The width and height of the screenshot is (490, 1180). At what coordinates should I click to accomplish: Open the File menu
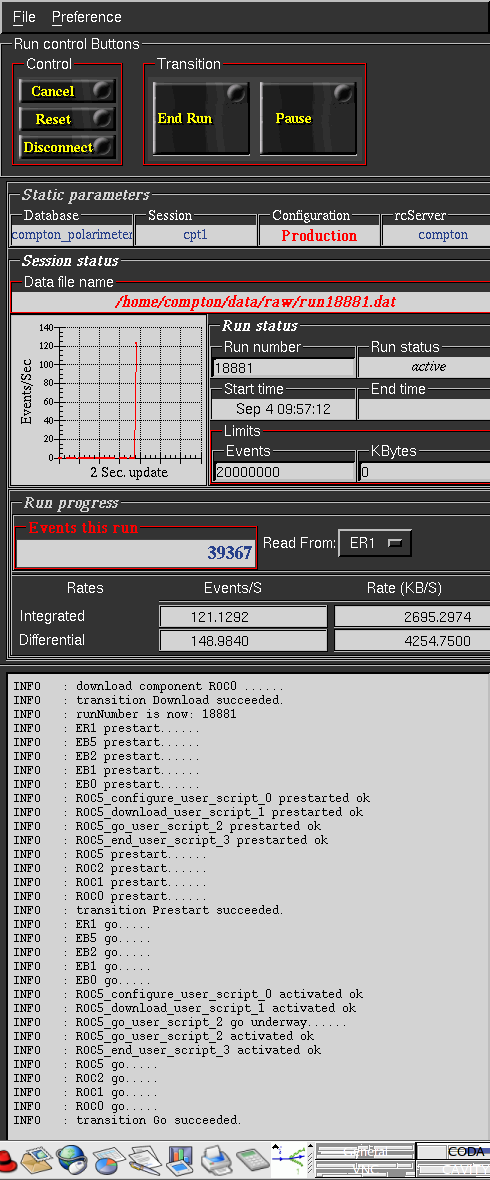(24, 17)
